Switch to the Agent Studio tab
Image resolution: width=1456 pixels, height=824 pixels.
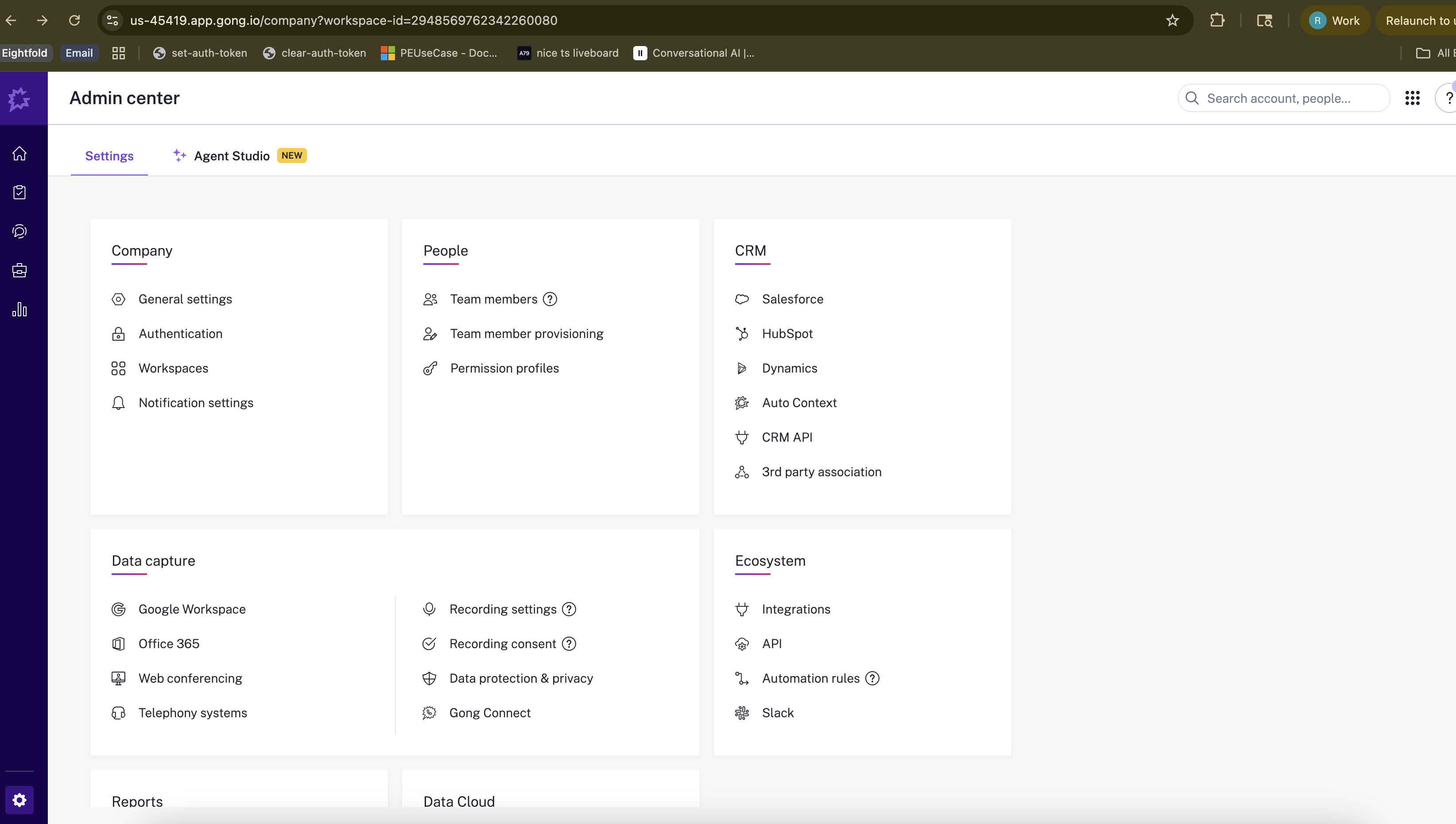point(232,155)
